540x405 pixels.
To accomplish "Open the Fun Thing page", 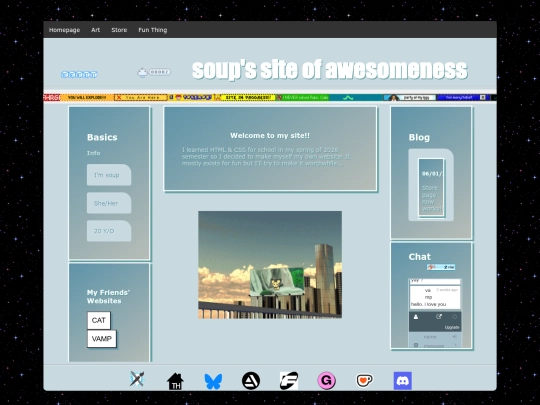I will click(x=153, y=30).
